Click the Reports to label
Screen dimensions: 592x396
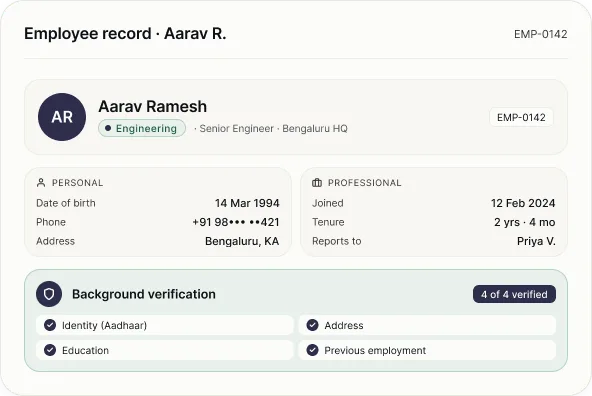click(337, 241)
